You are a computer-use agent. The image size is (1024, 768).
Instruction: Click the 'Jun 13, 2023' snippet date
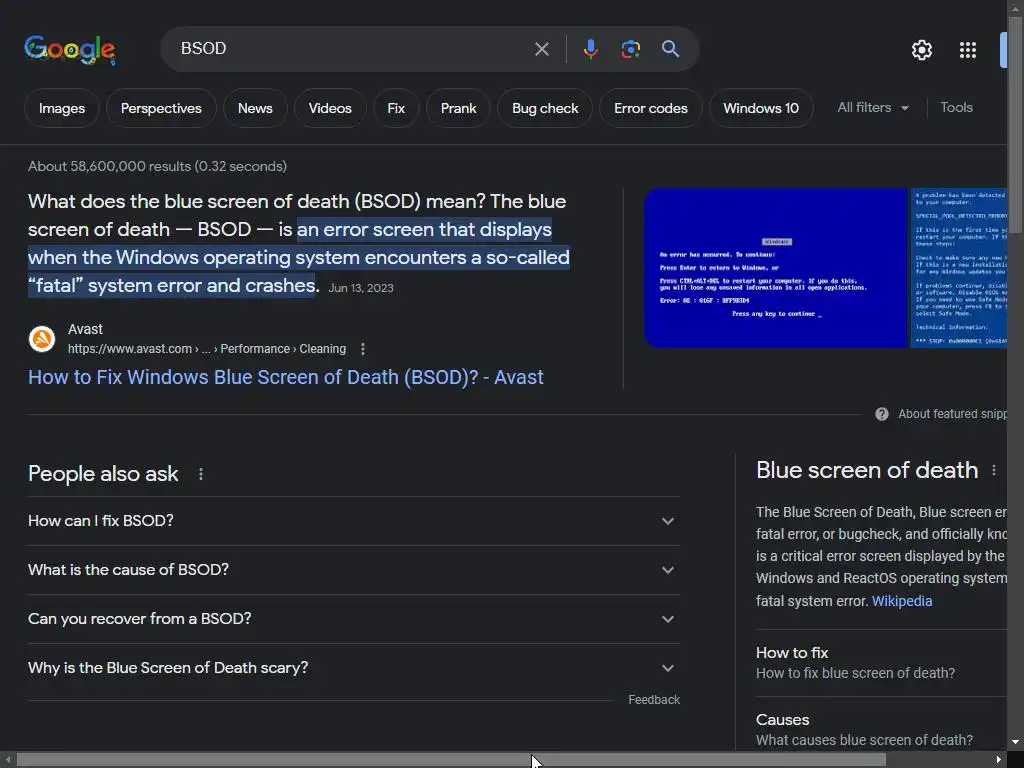pyautogui.click(x=361, y=288)
